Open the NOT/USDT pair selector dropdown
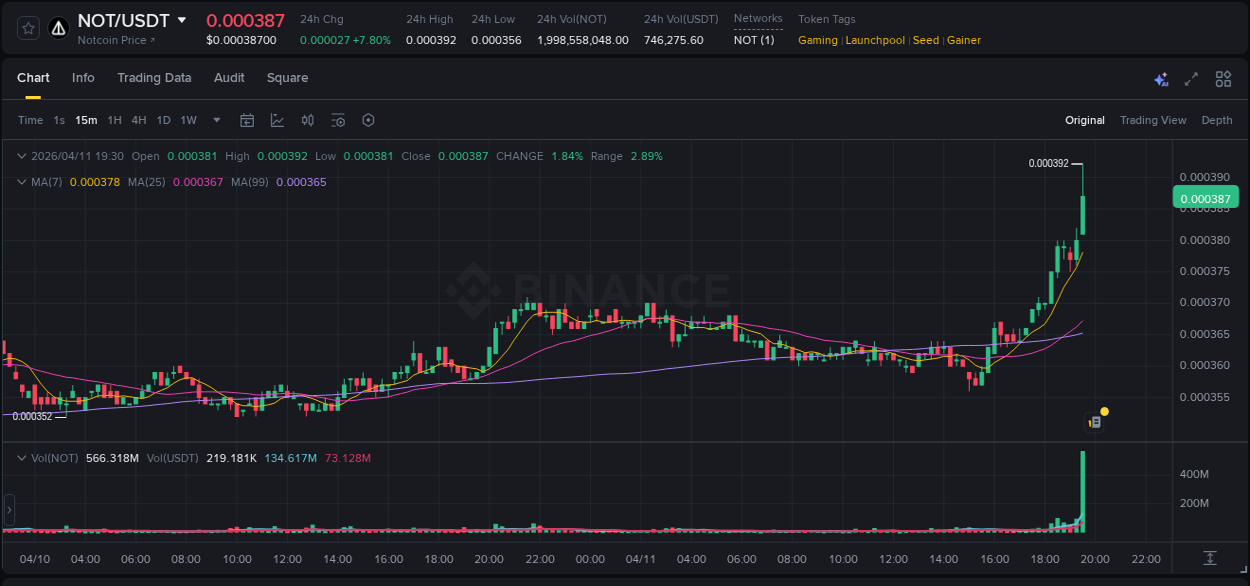The height and width of the screenshot is (586, 1250). 181,20
